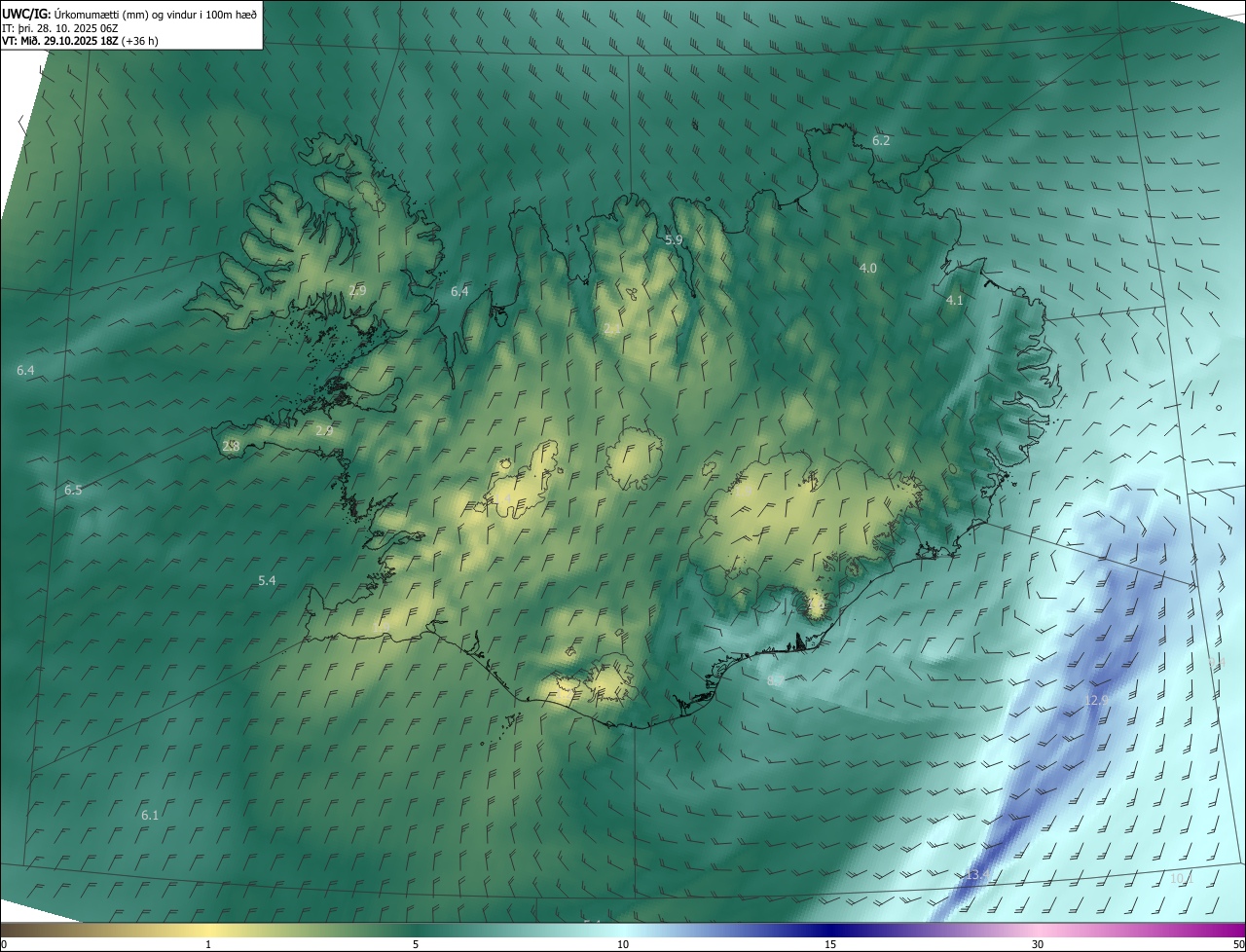Click the 1.9 label on Vatnajökull glacier

click(x=744, y=494)
